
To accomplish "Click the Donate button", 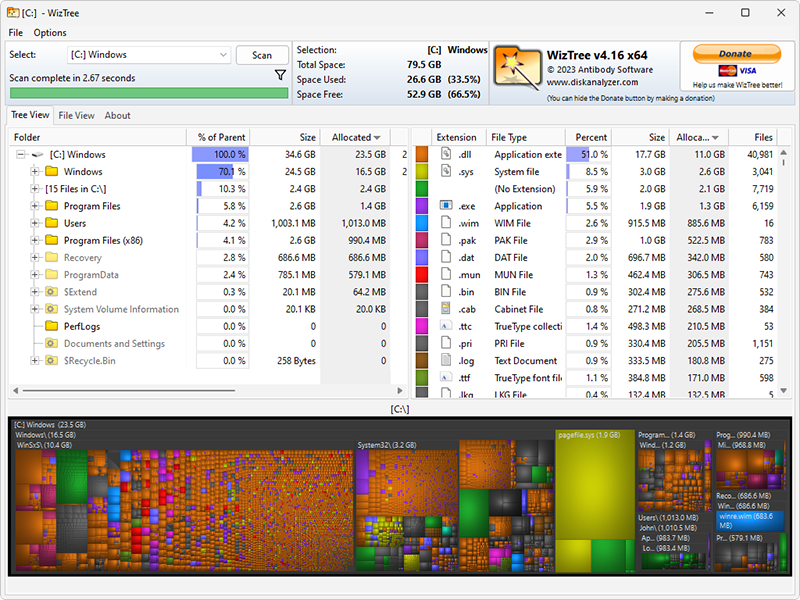I will click(735, 54).
